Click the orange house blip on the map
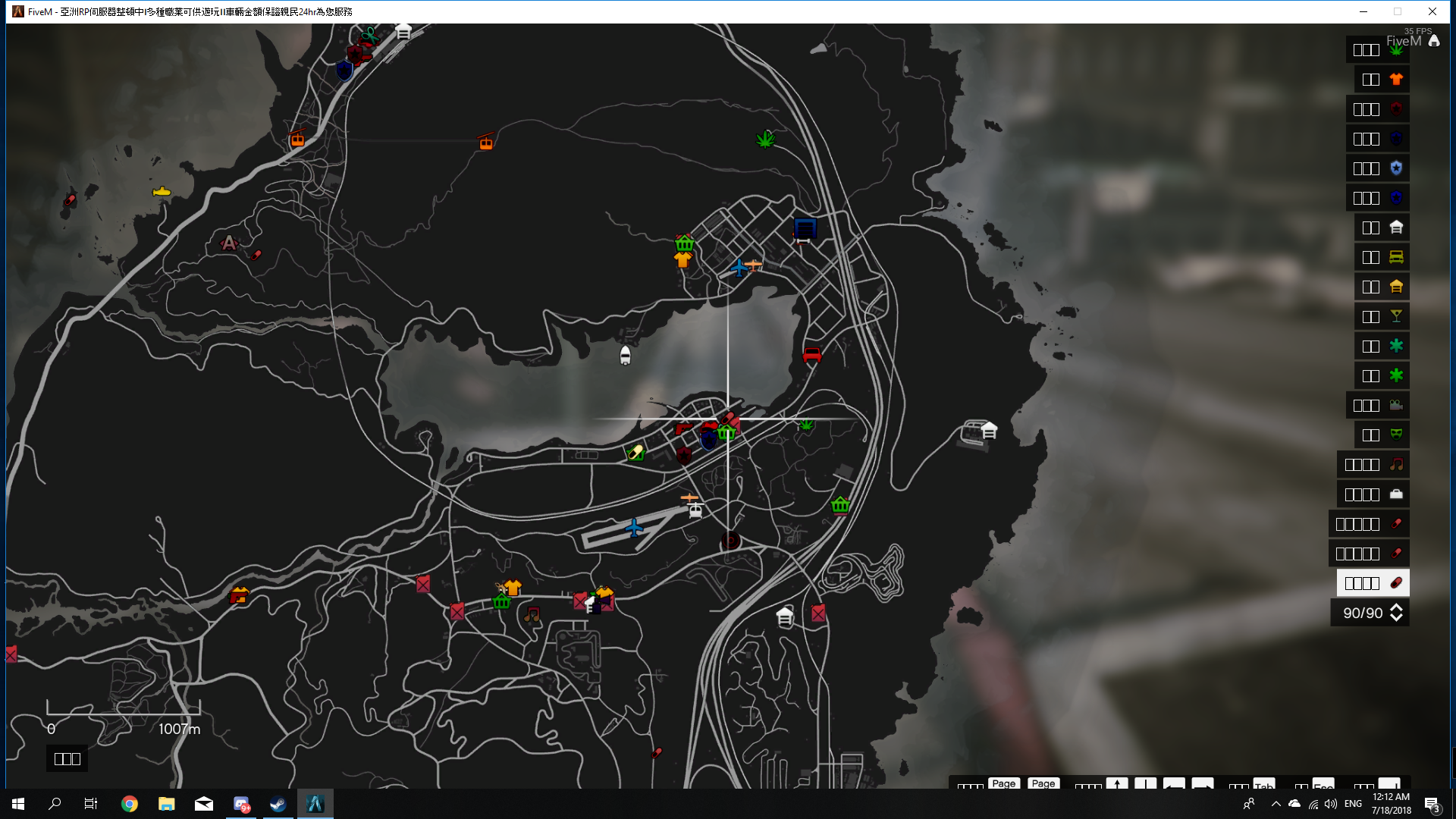1456x819 pixels. tap(239, 595)
